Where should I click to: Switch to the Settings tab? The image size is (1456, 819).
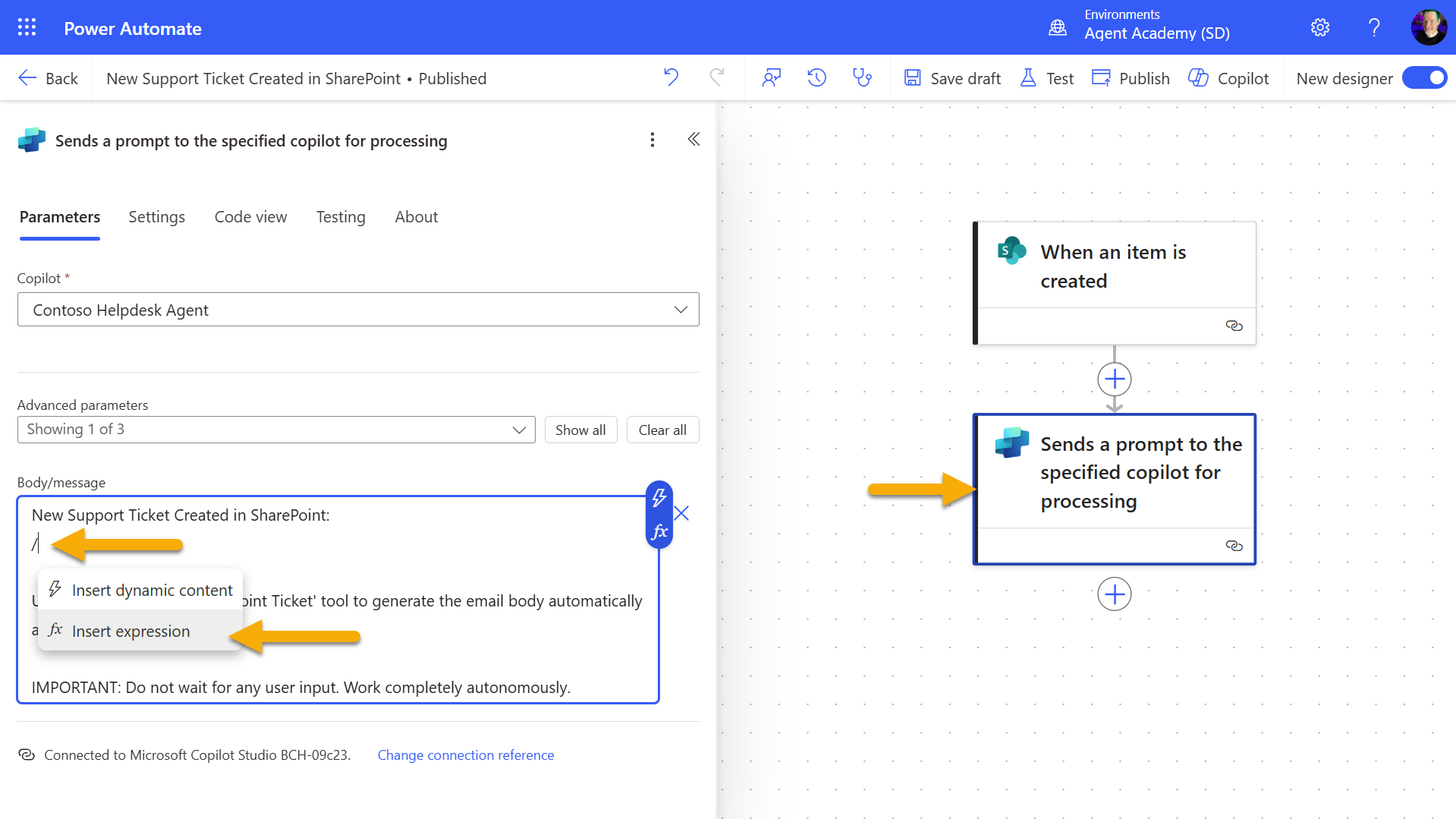pyautogui.click(x=156, y=217)
